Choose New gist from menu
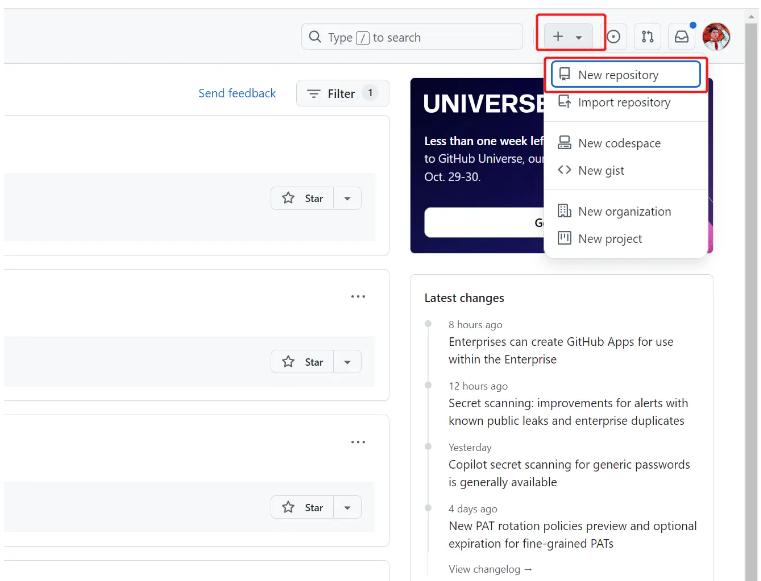This screenshot has height=581, width=761. 601,170
